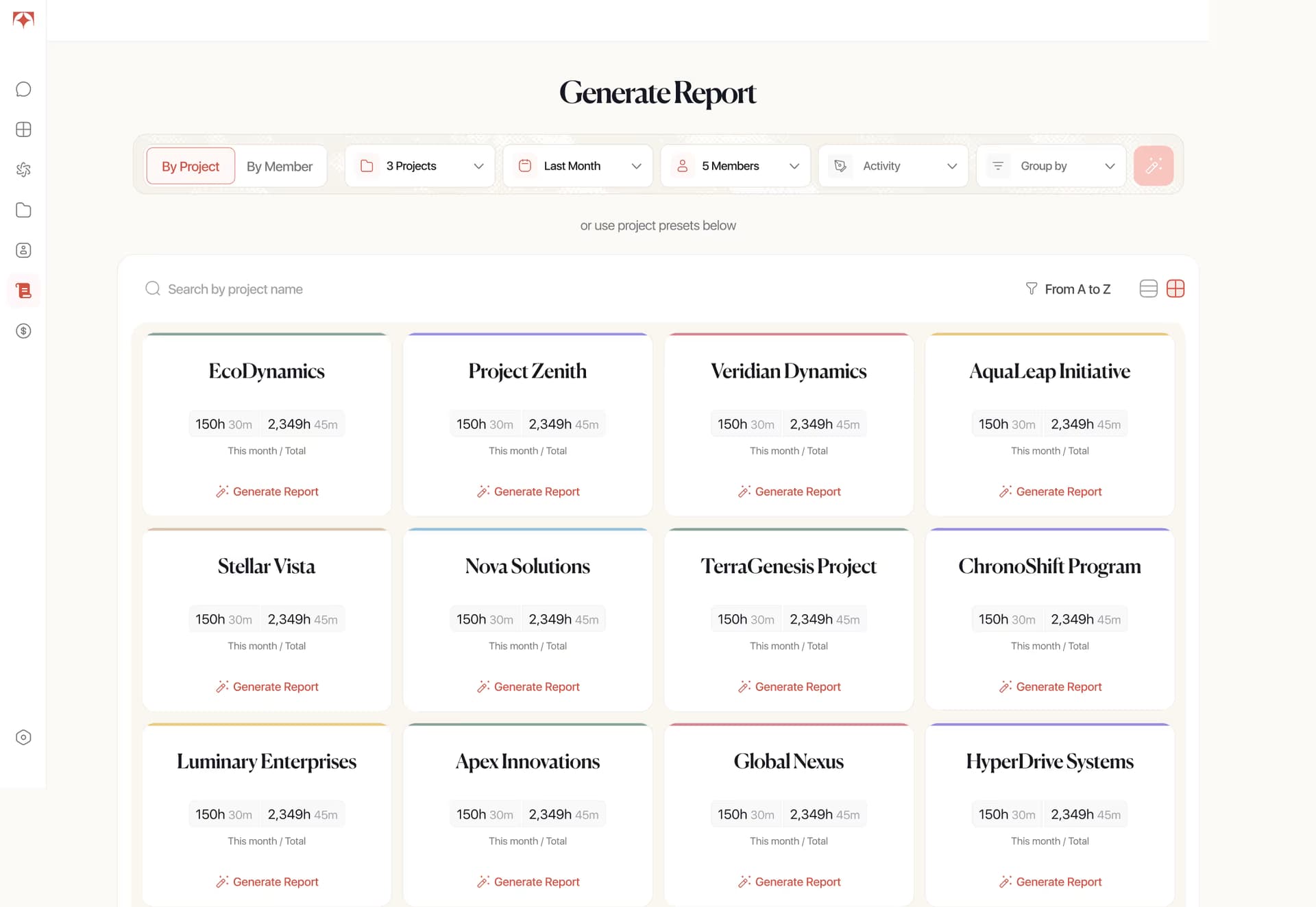1316x907 pixels.
Task: Open the Activity dropdown
Action: [x=893, y=166]
